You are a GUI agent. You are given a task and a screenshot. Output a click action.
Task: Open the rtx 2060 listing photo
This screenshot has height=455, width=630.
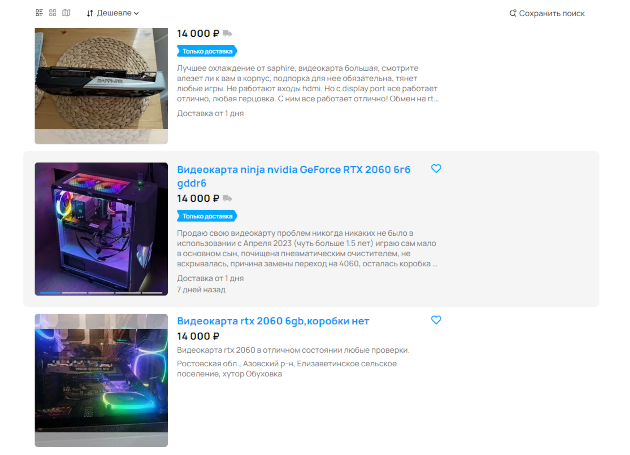coord(101,380)
